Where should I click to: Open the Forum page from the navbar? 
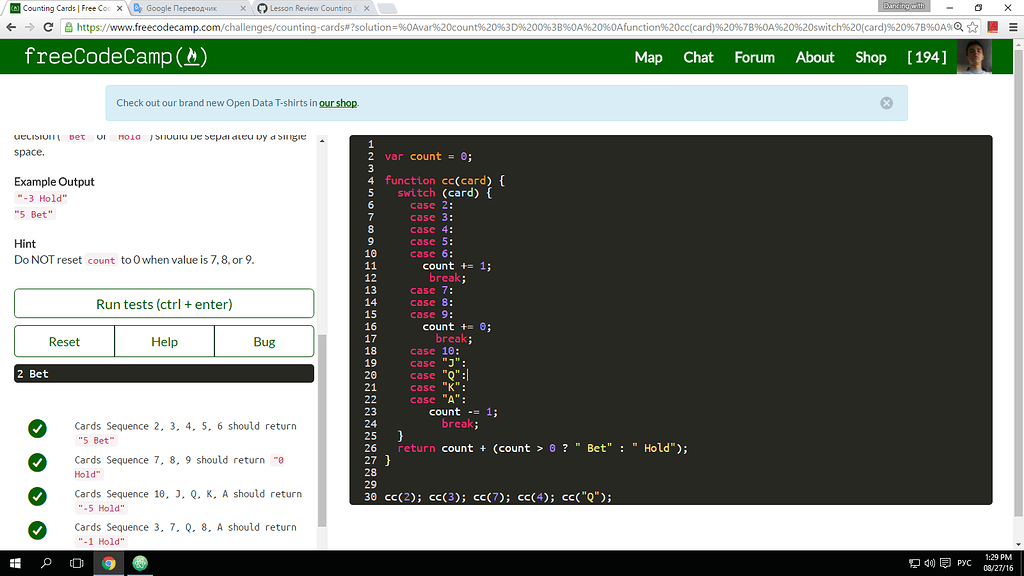754,57
